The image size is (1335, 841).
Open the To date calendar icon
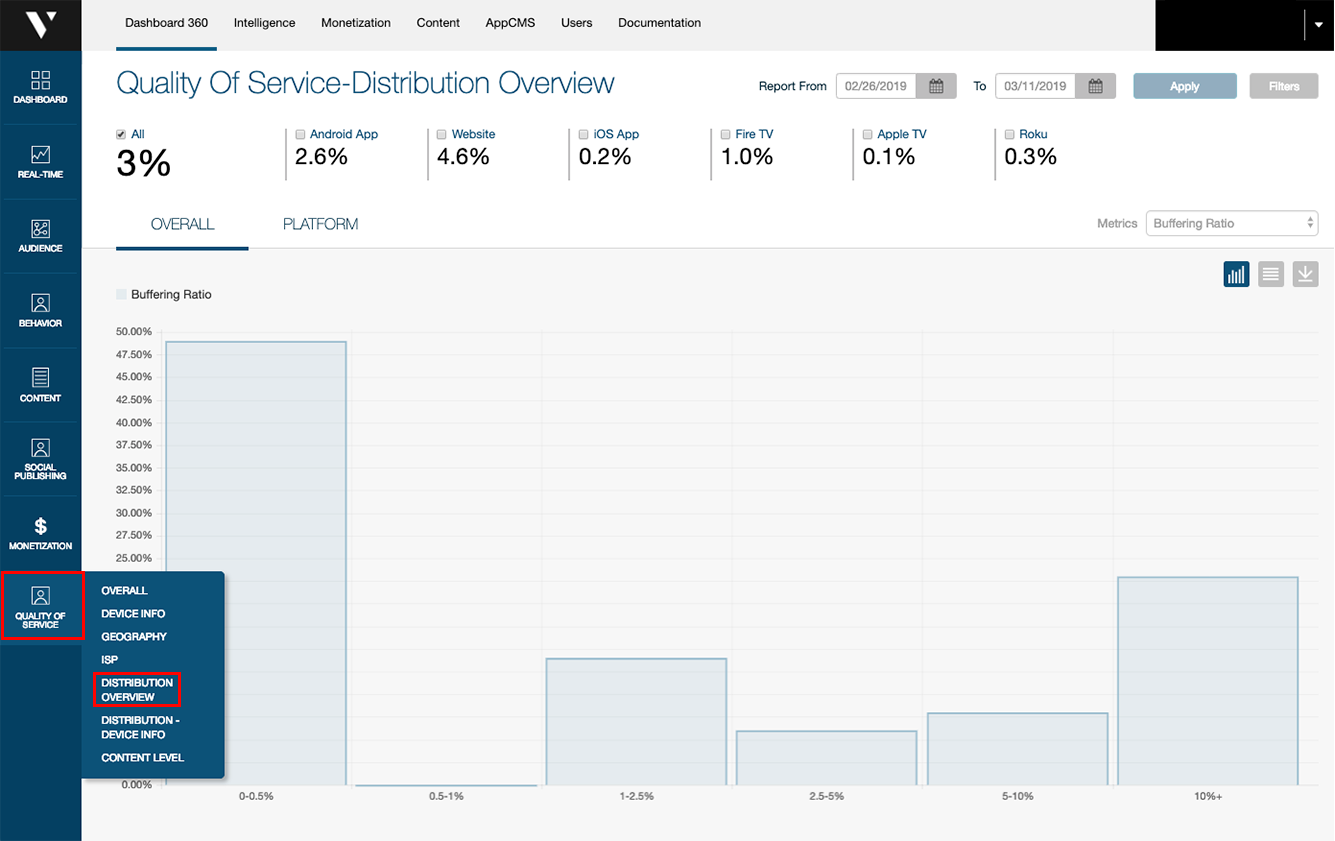[1095, 86]
